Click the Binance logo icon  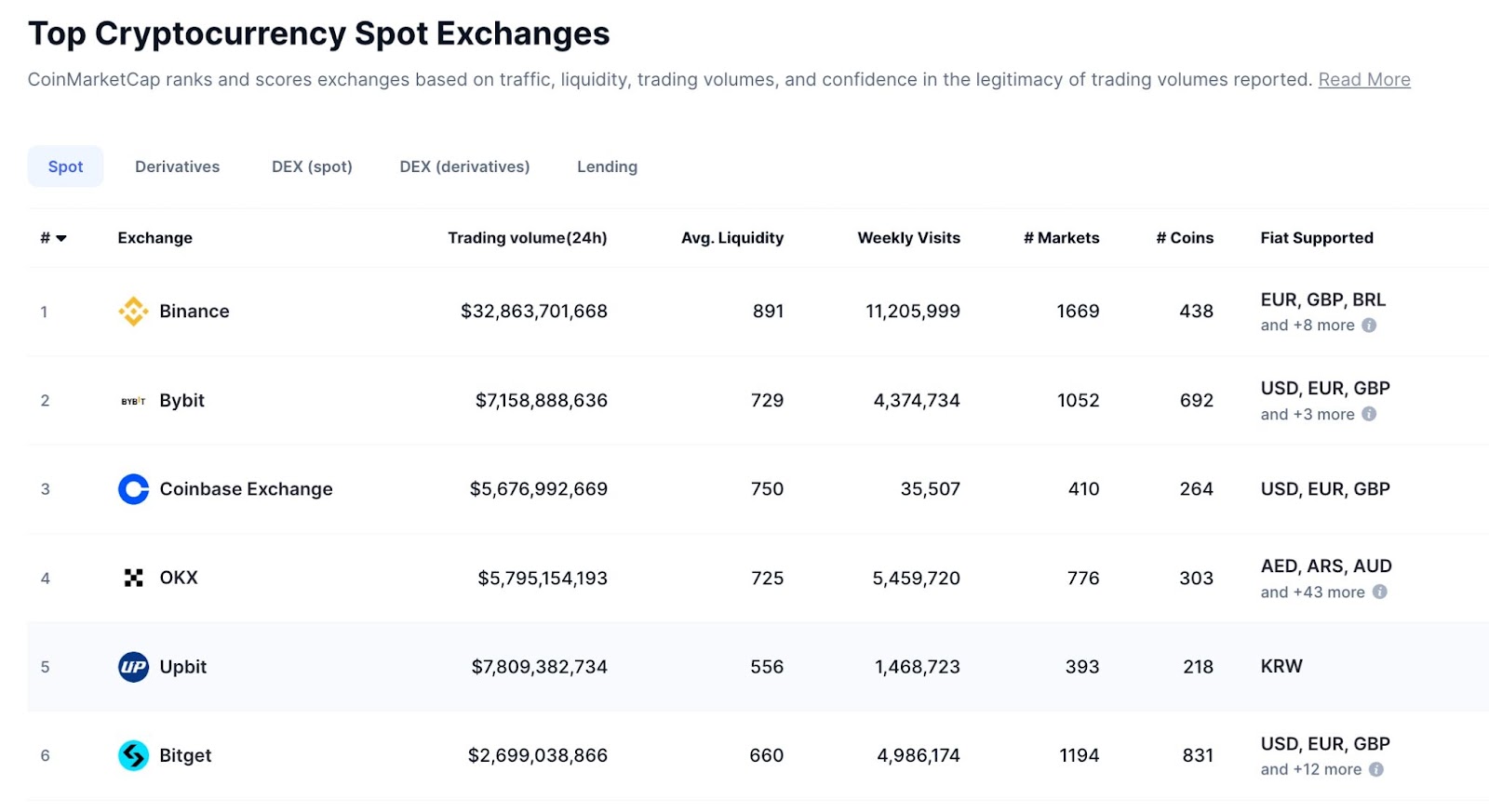(133, 312)
